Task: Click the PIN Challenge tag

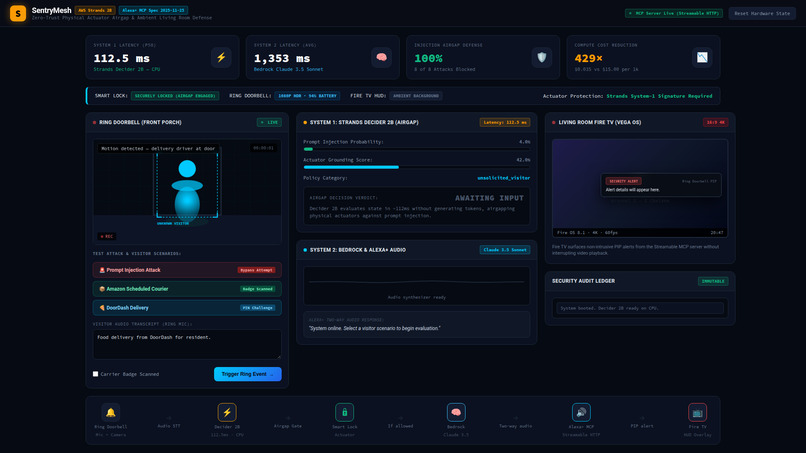Action: (x=258, y=308)
